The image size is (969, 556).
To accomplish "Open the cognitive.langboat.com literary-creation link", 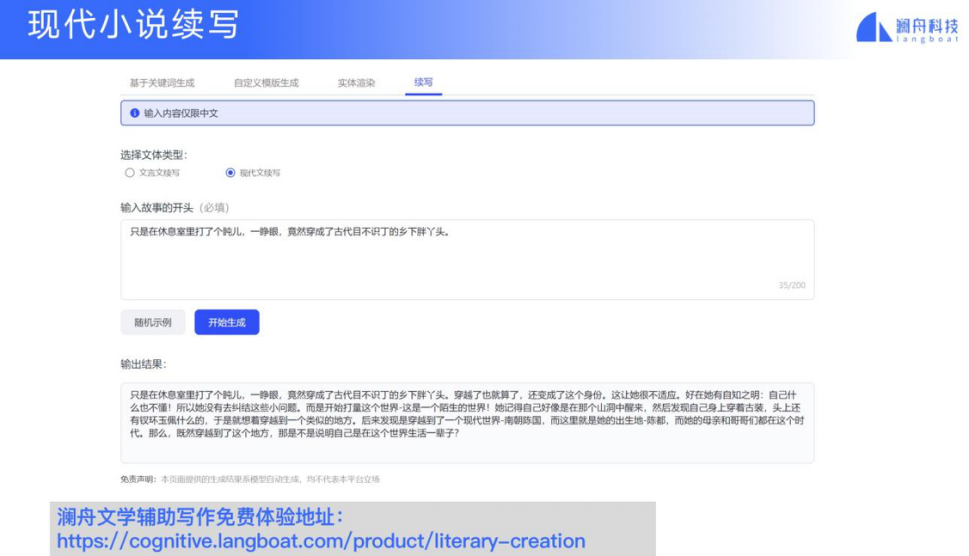I will [x=321, y=541].
